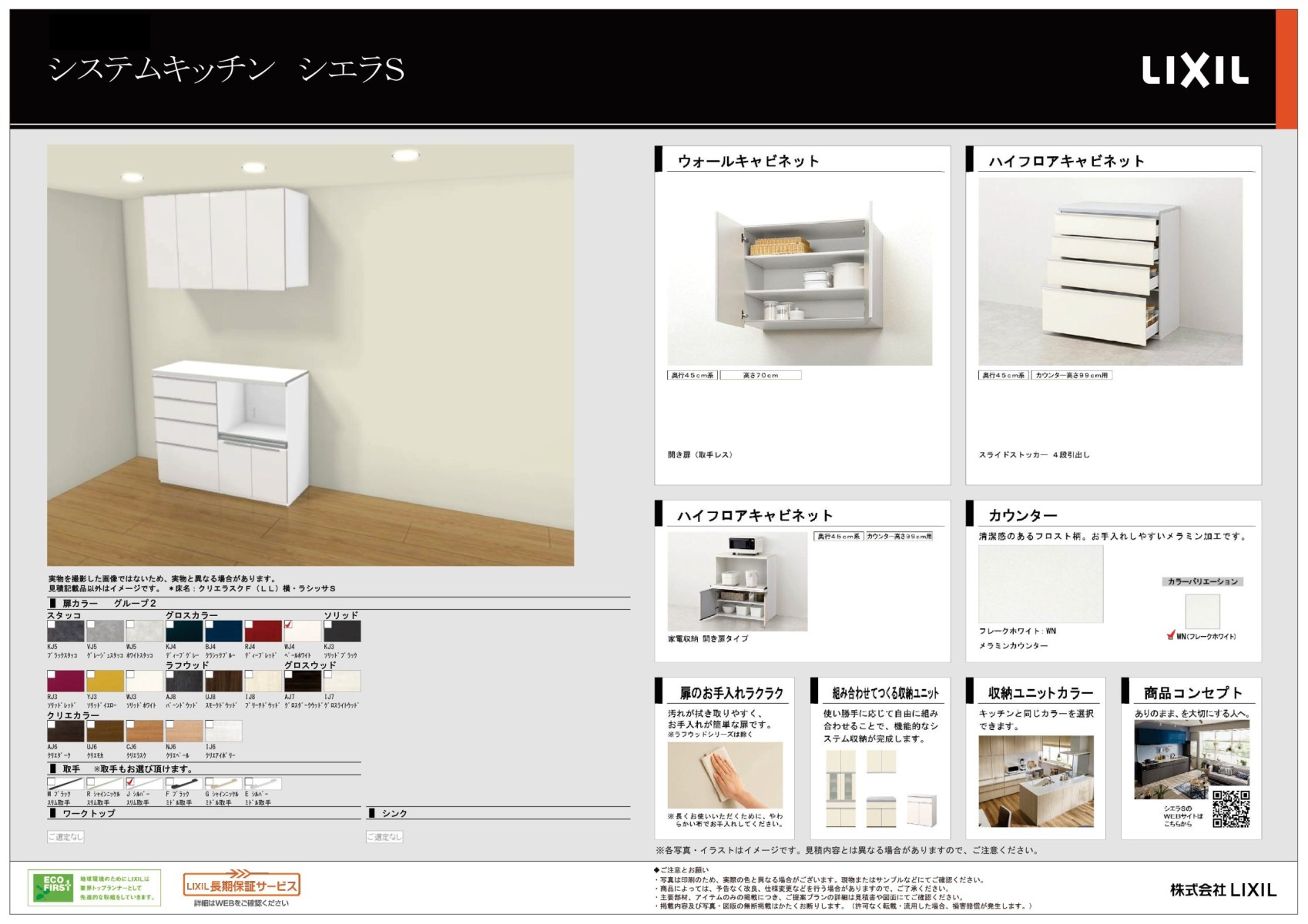The image size is (1308, 924).
Task: Pick the AJ7 グロスダークウッド swatch
Action: tap(303, 681)
